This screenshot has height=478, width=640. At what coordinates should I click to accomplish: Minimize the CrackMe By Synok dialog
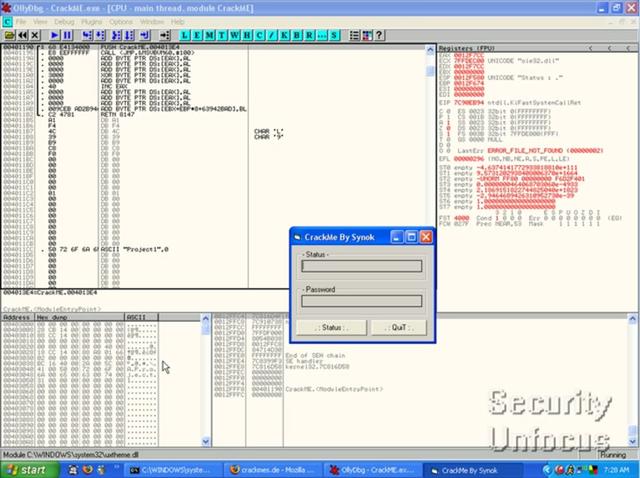point(396,237)
